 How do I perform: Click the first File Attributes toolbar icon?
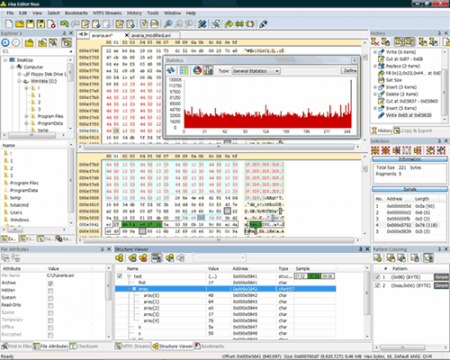[5, 258]
